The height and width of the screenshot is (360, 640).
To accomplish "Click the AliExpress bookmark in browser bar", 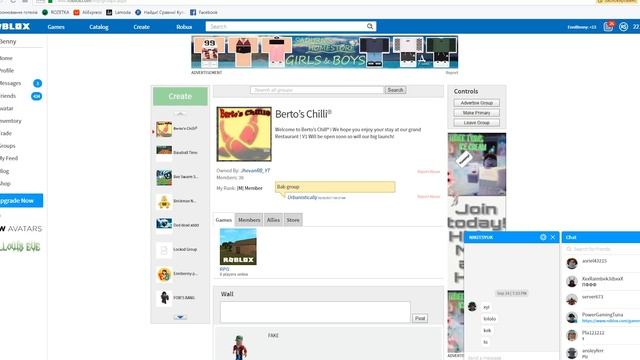I will tap(88, 13).
